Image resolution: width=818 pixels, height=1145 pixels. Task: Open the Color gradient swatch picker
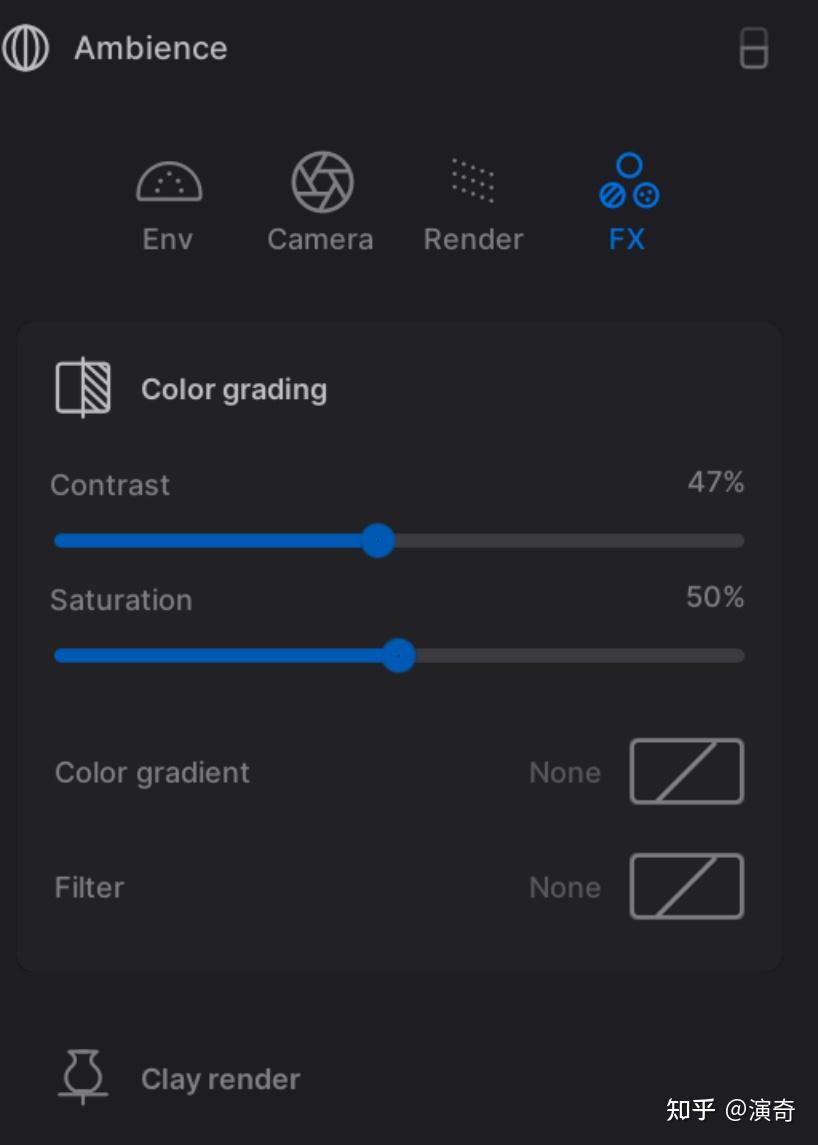pyautogui.click(x=686, y=771)
